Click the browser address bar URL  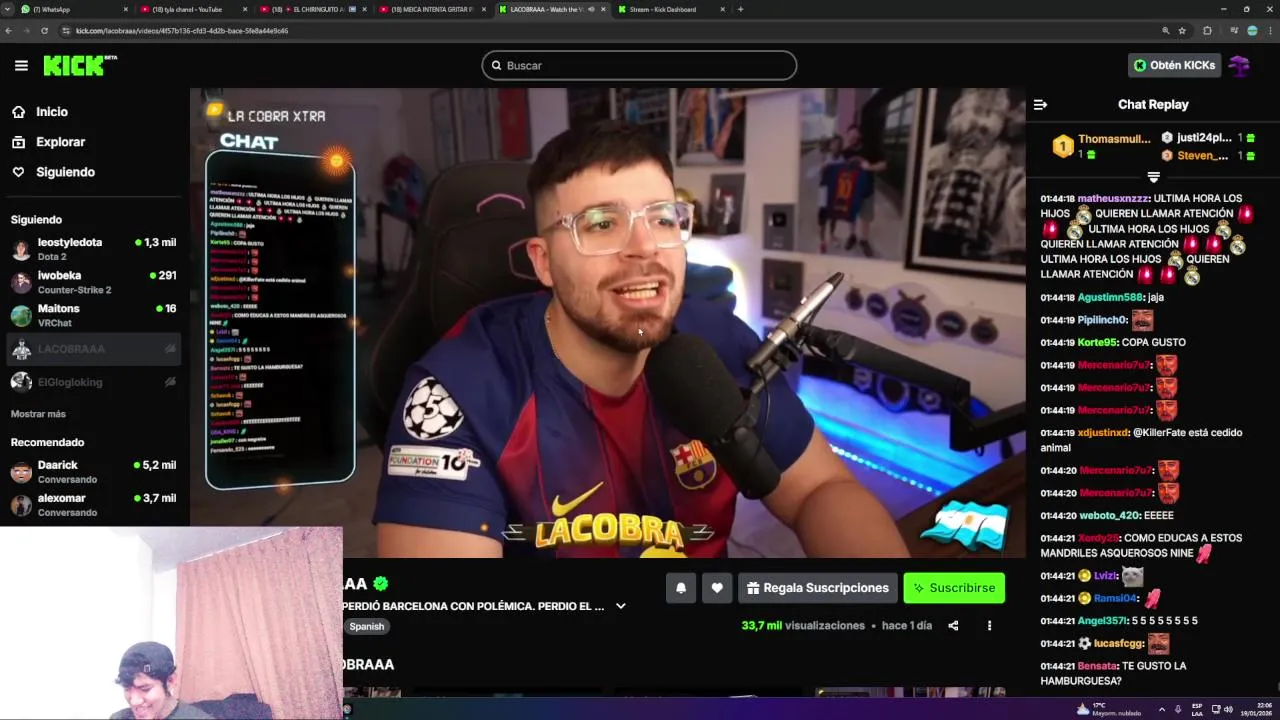[182, 31]
